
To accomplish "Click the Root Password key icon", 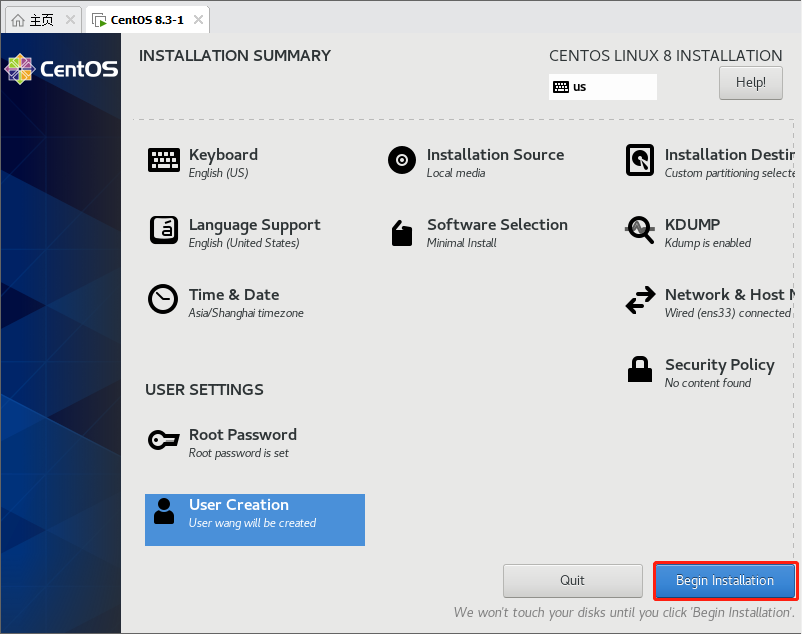I will (164, 440).
